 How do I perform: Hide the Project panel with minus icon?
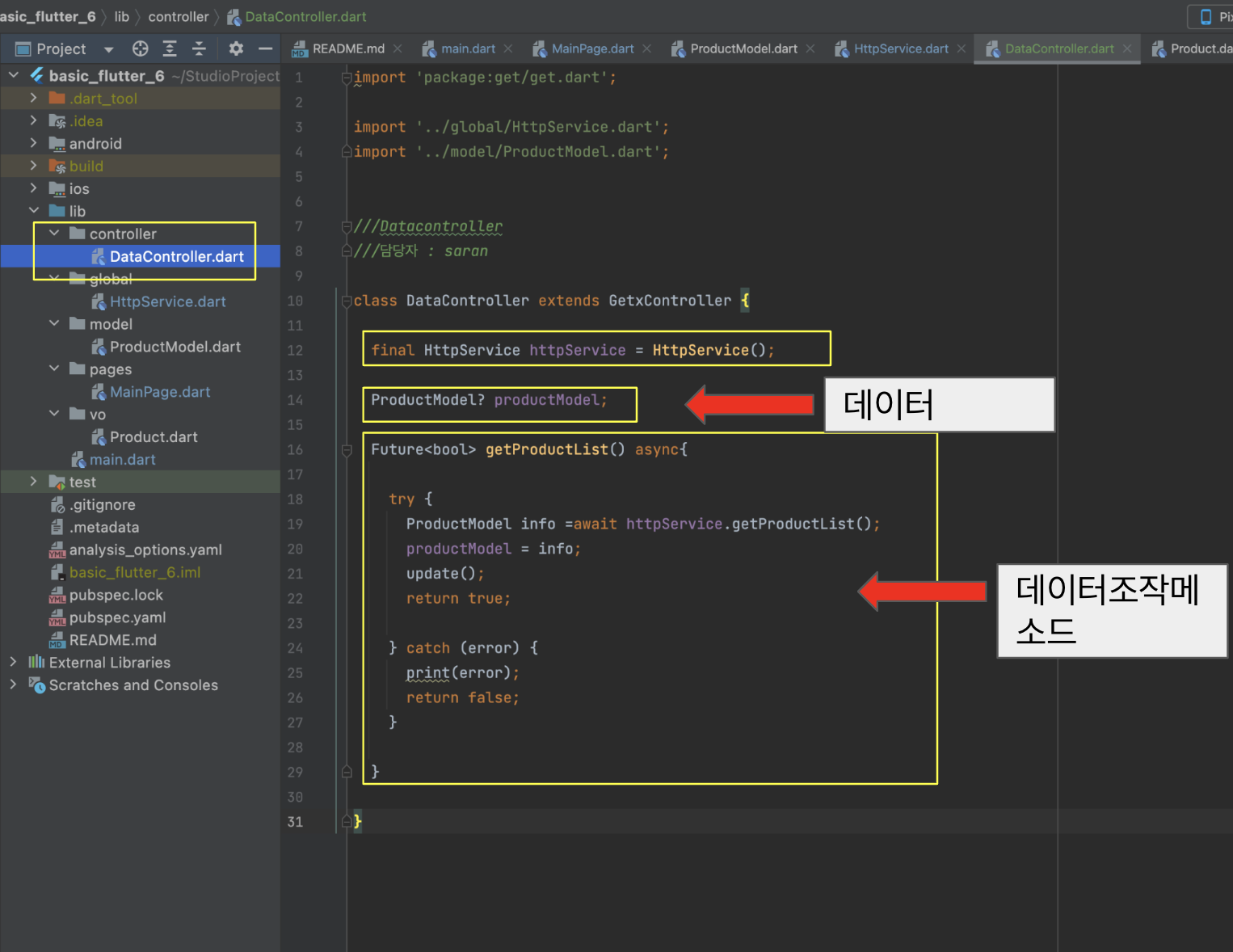coord(265,48)
